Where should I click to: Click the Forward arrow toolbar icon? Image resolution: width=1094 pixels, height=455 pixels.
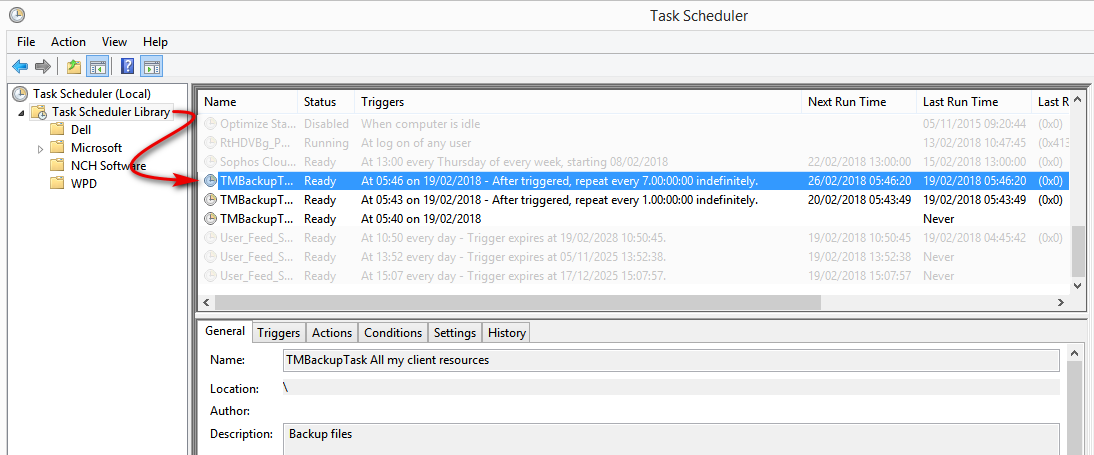43,66
